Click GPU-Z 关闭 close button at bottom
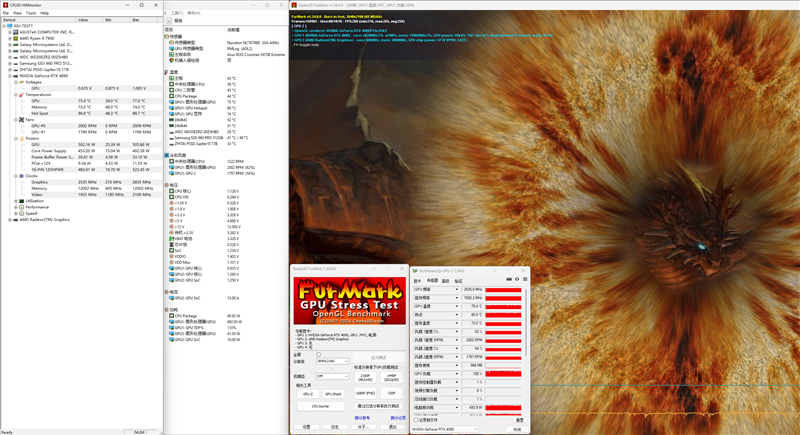The image size is (800, 435). [517, 429]
